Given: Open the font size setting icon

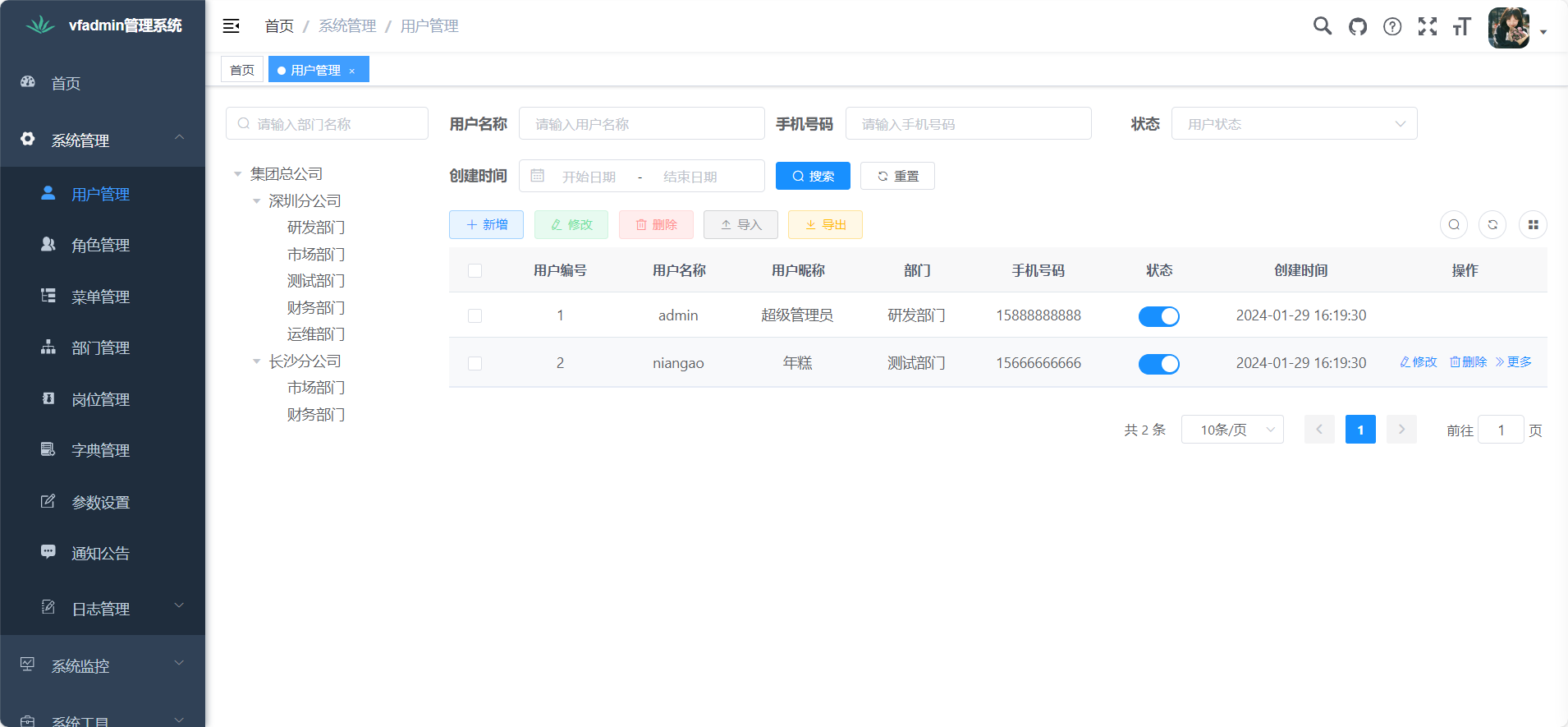Looking at the screenshot, I should (1462, 26).
